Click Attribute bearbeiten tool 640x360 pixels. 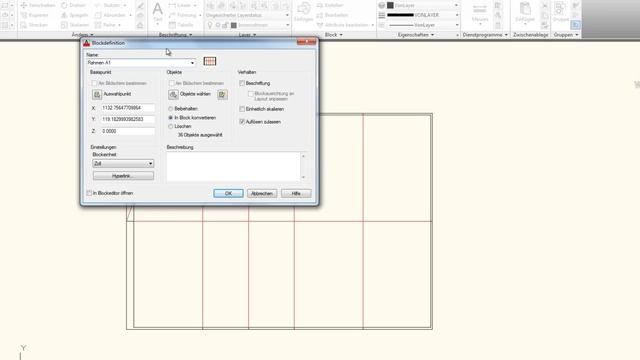point(342,25)
